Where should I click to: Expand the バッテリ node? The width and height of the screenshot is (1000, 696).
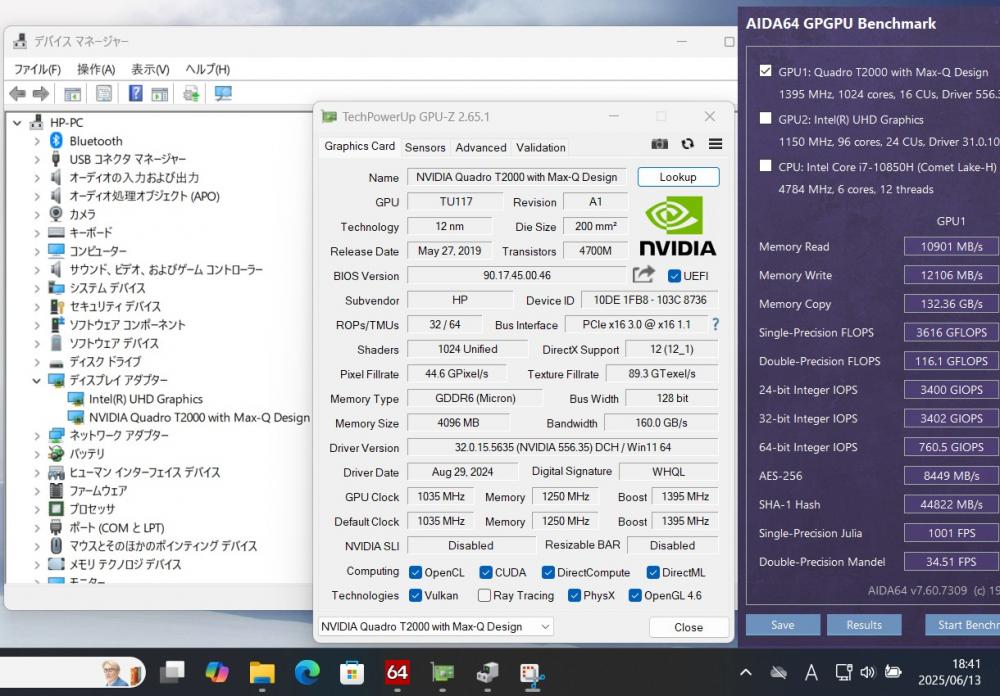point(37,454)
